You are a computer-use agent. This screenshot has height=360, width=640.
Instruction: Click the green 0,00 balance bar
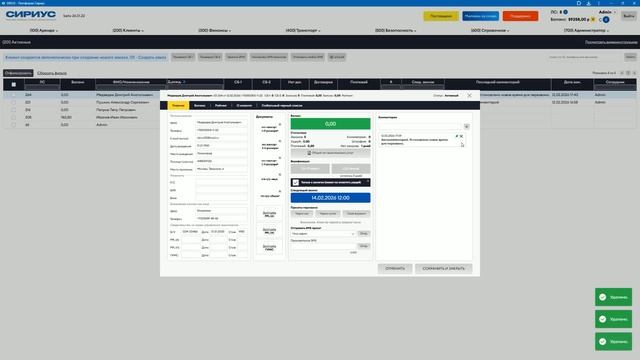[x=331, y=124]
